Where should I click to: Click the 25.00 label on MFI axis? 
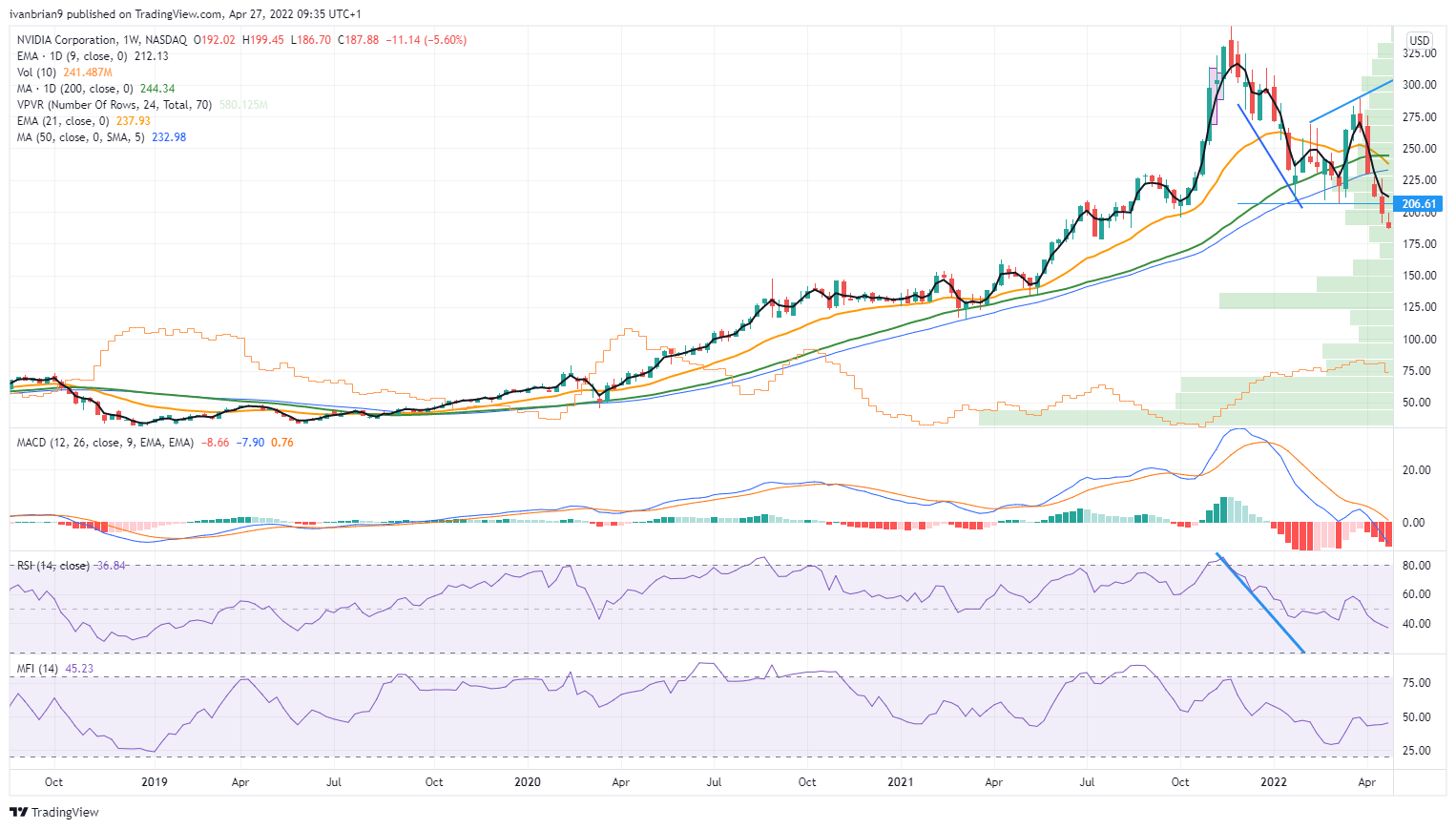1417,751
